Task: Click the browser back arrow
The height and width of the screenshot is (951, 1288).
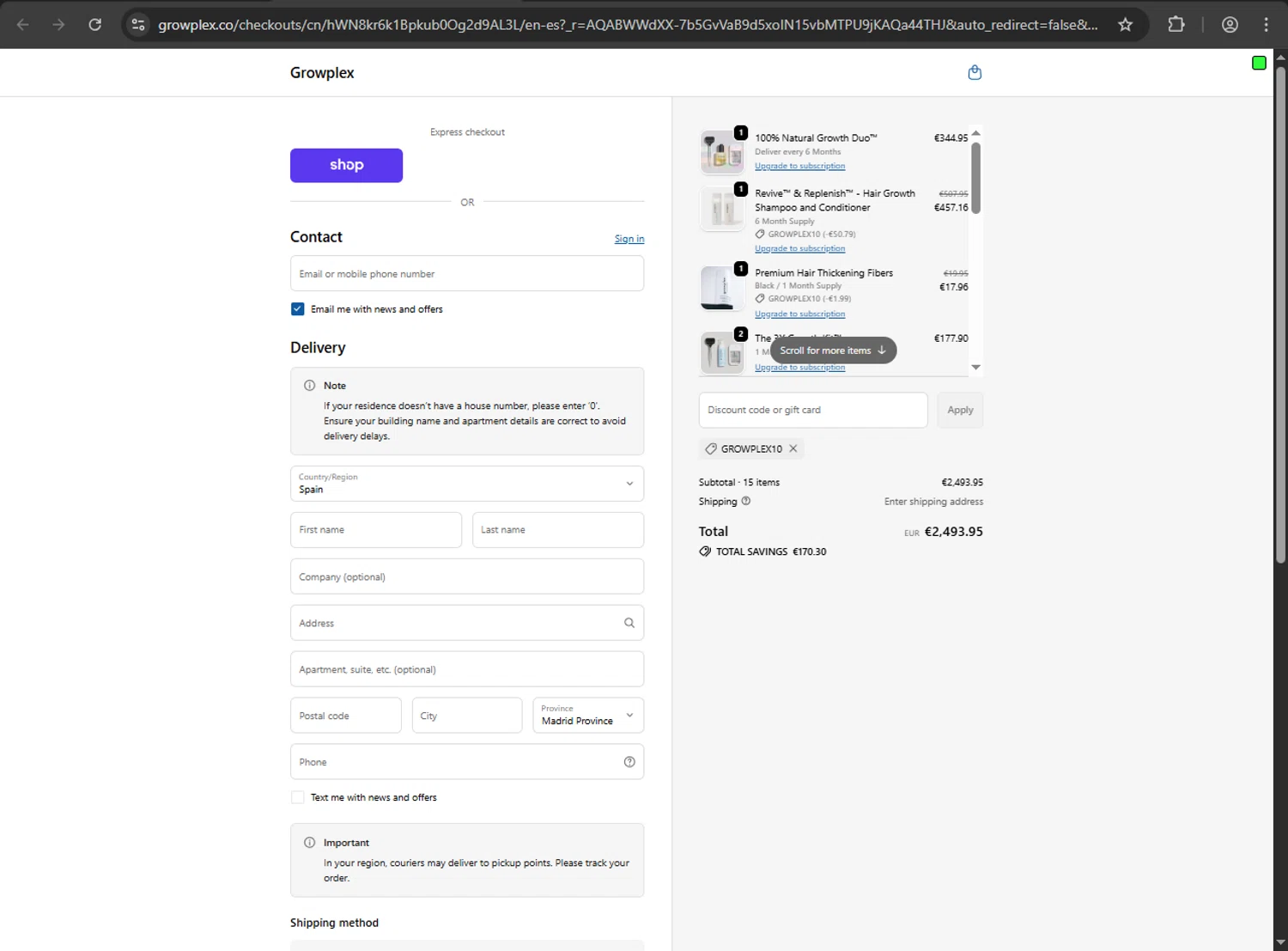Action: pos(23,25)
